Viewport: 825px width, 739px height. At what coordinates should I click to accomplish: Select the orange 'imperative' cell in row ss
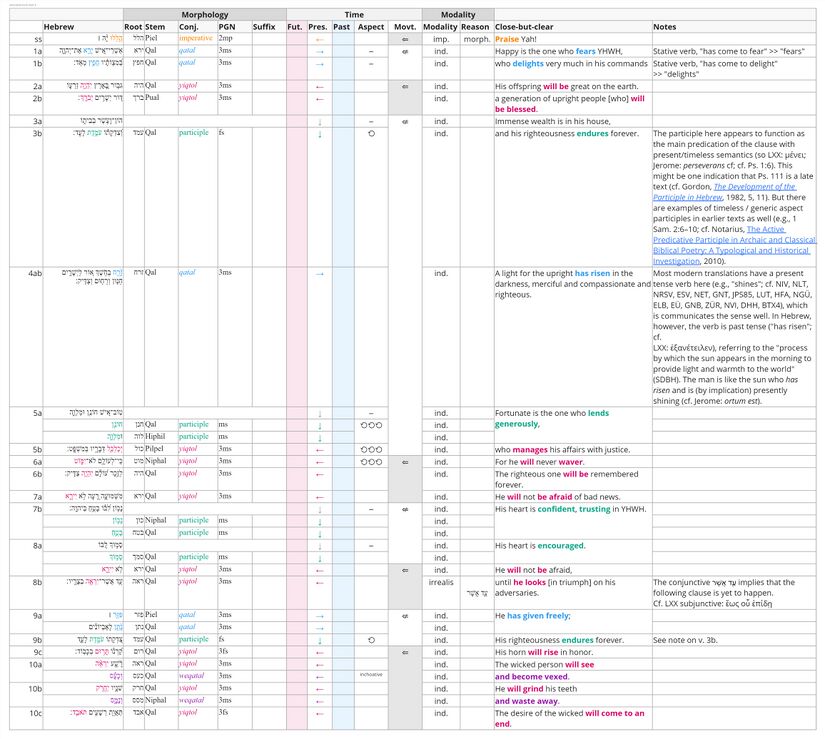tap(196, 38)
